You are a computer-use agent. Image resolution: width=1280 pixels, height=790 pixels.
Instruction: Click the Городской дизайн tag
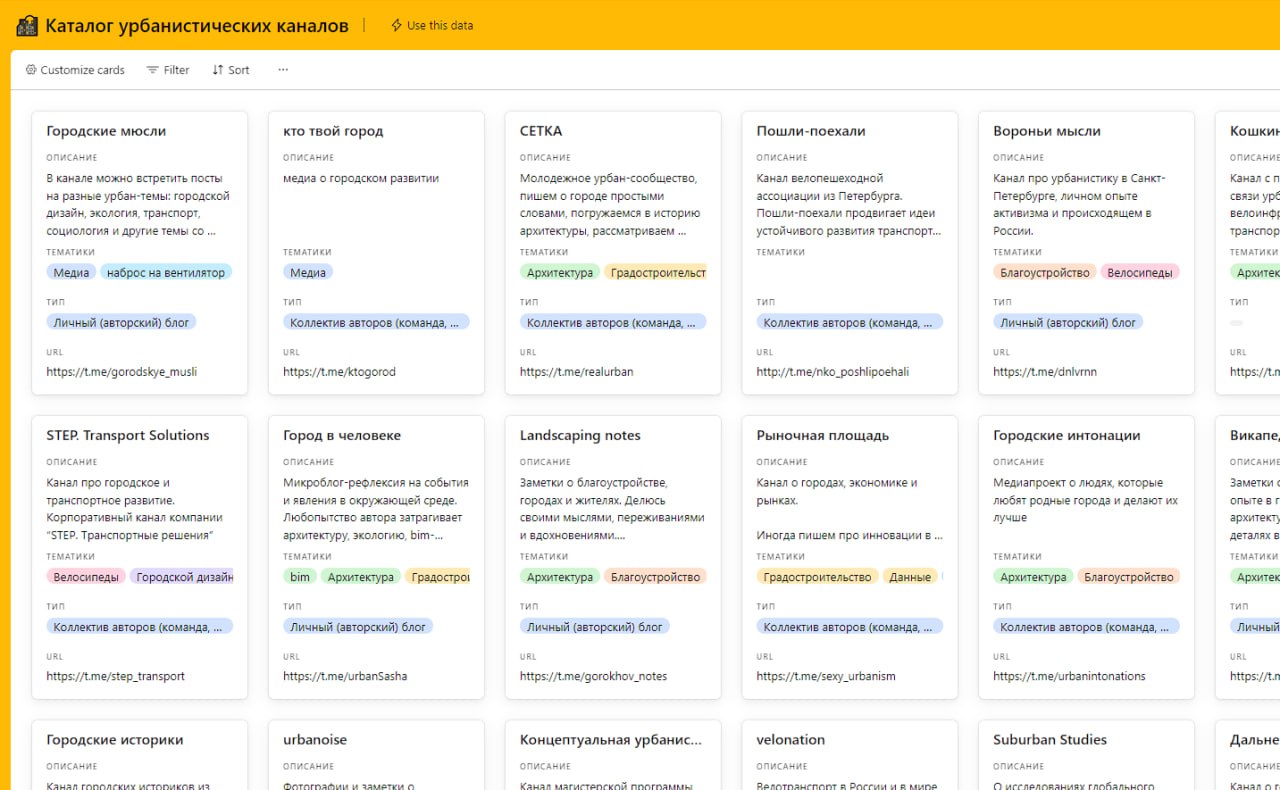pyautogui.click(x=182, y=577)
